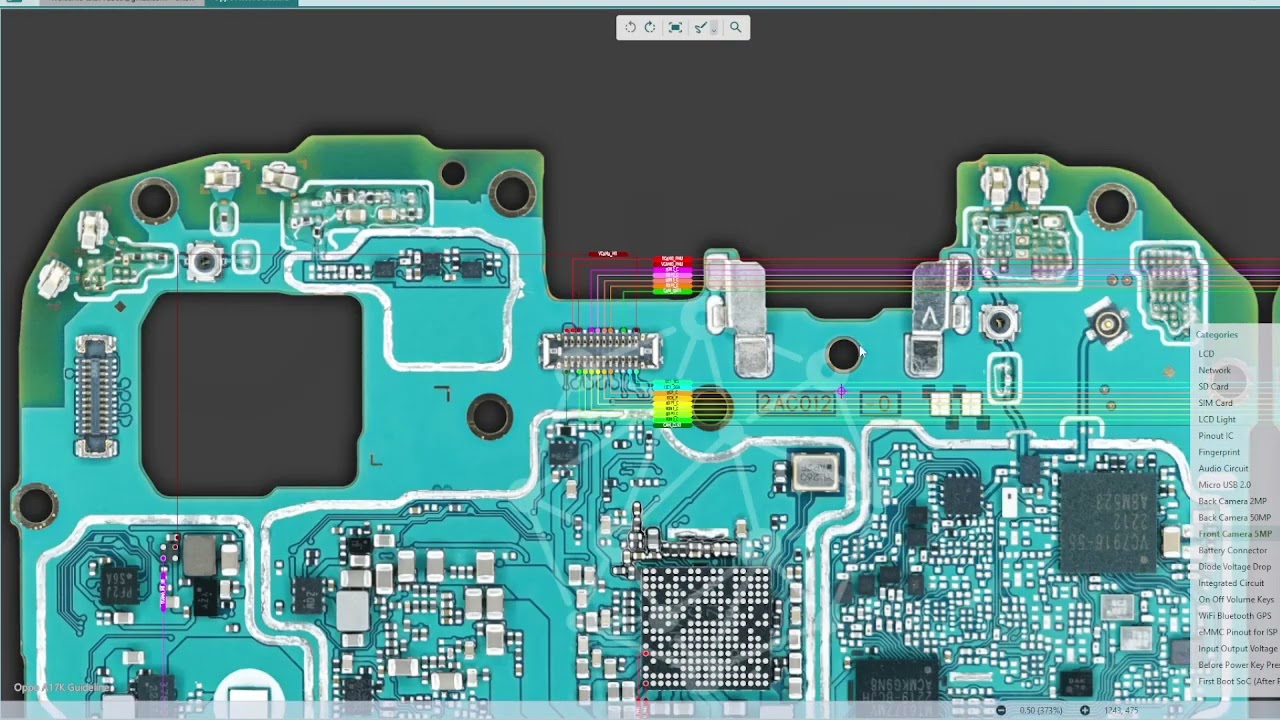The image size is (1280, 720).
Task: Show the Back Camera 50MP category
Action: pos(1234,518)
